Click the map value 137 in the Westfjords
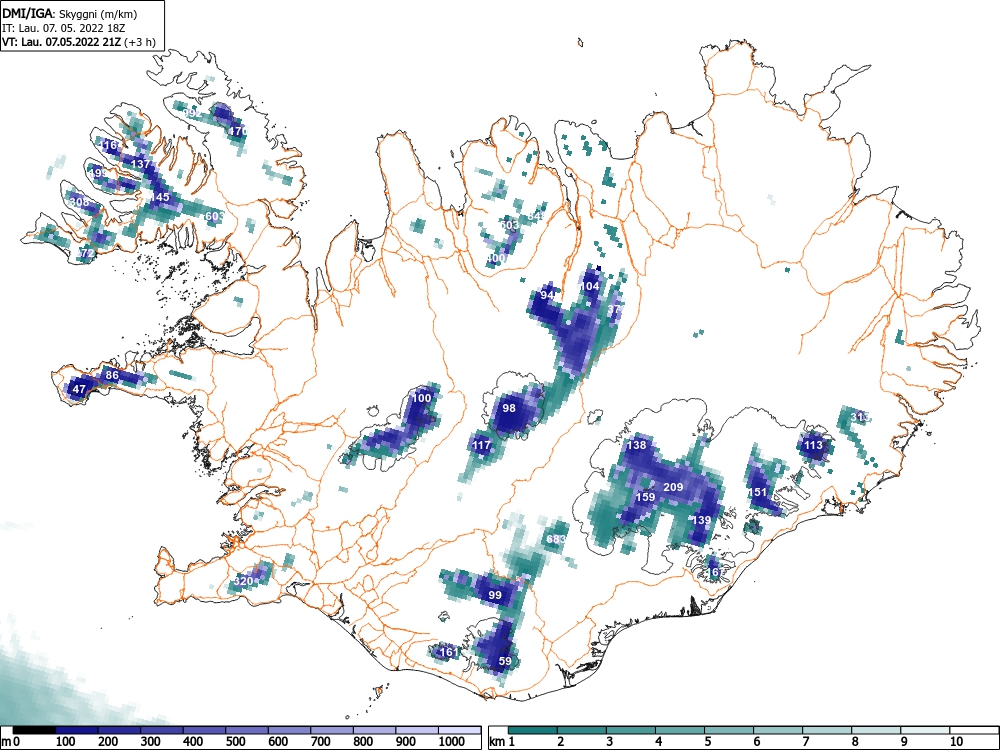Screen dimensions: 1000x750 click(x=140, y=164)
